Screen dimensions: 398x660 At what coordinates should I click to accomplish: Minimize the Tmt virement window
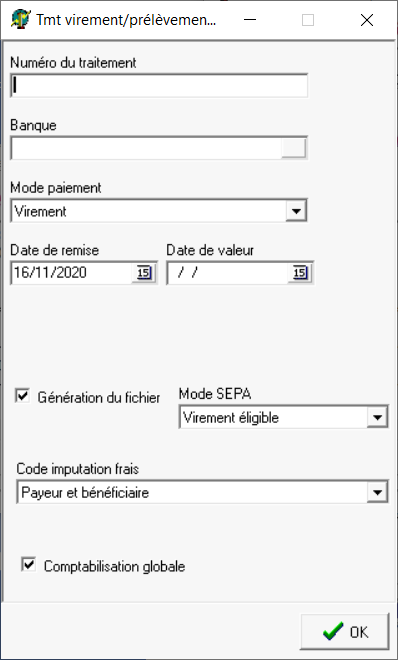point(250,20)
